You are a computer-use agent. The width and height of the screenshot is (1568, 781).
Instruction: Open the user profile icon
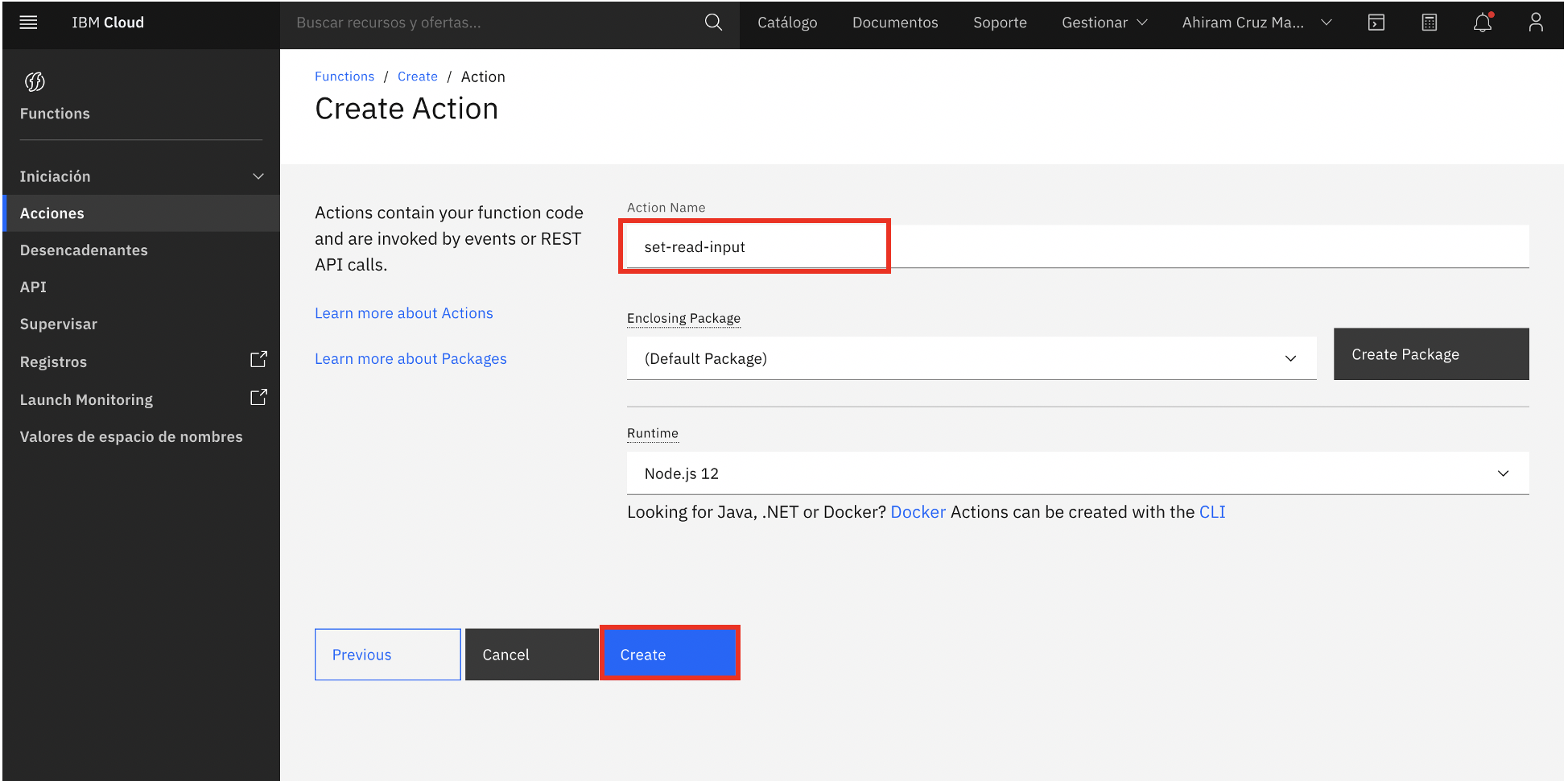click(1536, 23)
